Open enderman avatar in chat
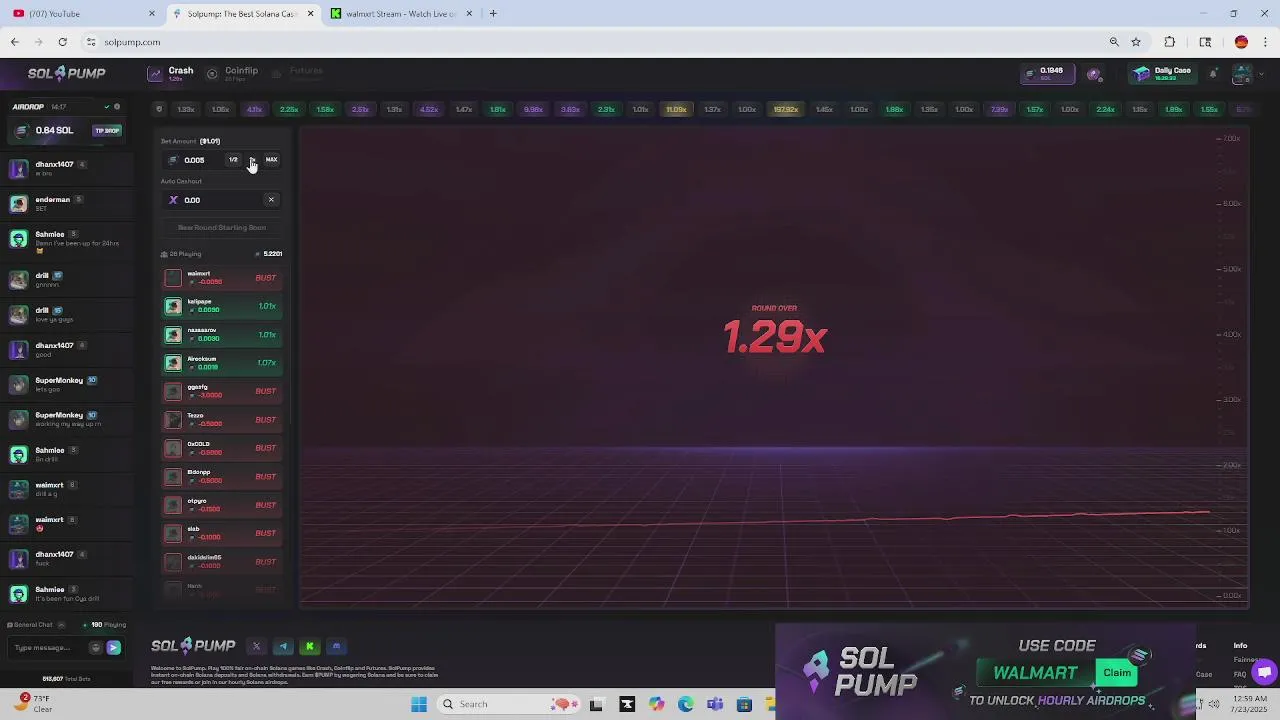 [x=18, y=204]
